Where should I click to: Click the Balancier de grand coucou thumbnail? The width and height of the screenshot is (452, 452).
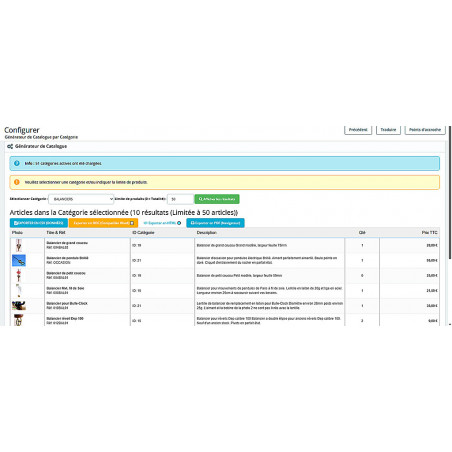pos(19,245)
